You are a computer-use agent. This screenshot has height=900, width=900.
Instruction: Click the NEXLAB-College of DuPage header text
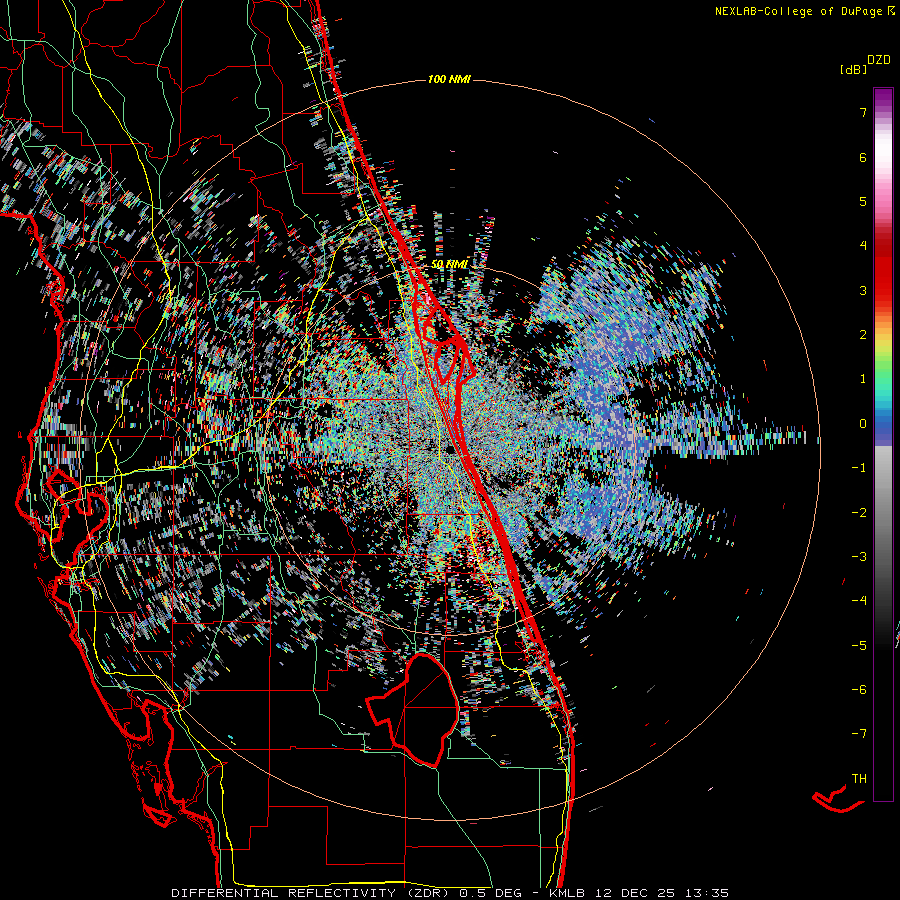point(804,11)
